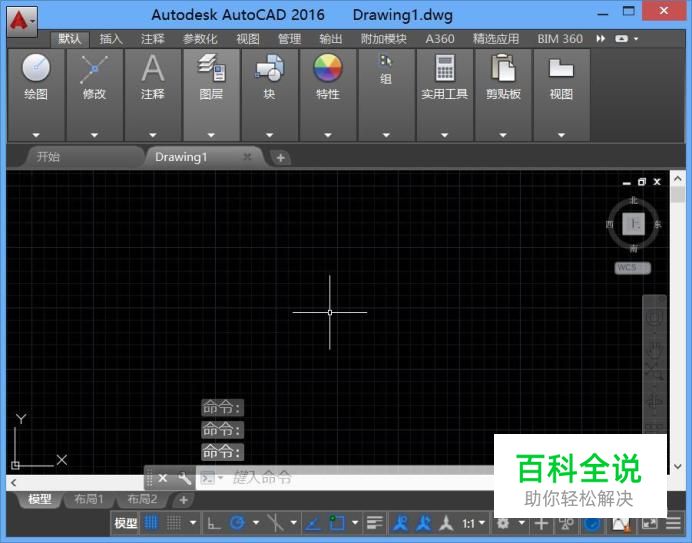692x543 pixels.
Task: Open the 特性 (Properties) color wheel panel
Action: tap(328, 95)
